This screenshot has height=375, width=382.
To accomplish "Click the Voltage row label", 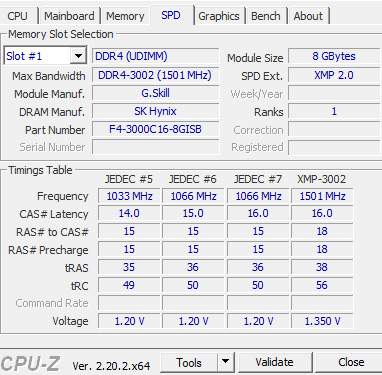I will point(70,321).
